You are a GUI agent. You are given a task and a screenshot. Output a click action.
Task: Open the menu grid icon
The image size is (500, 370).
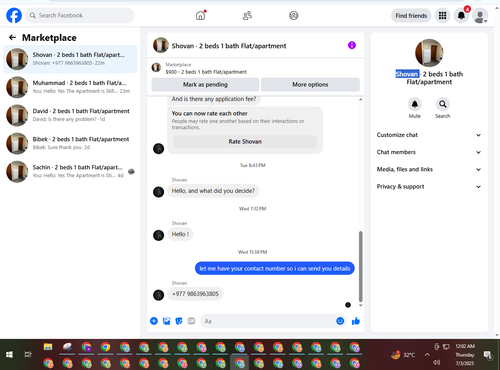point(442,16)
